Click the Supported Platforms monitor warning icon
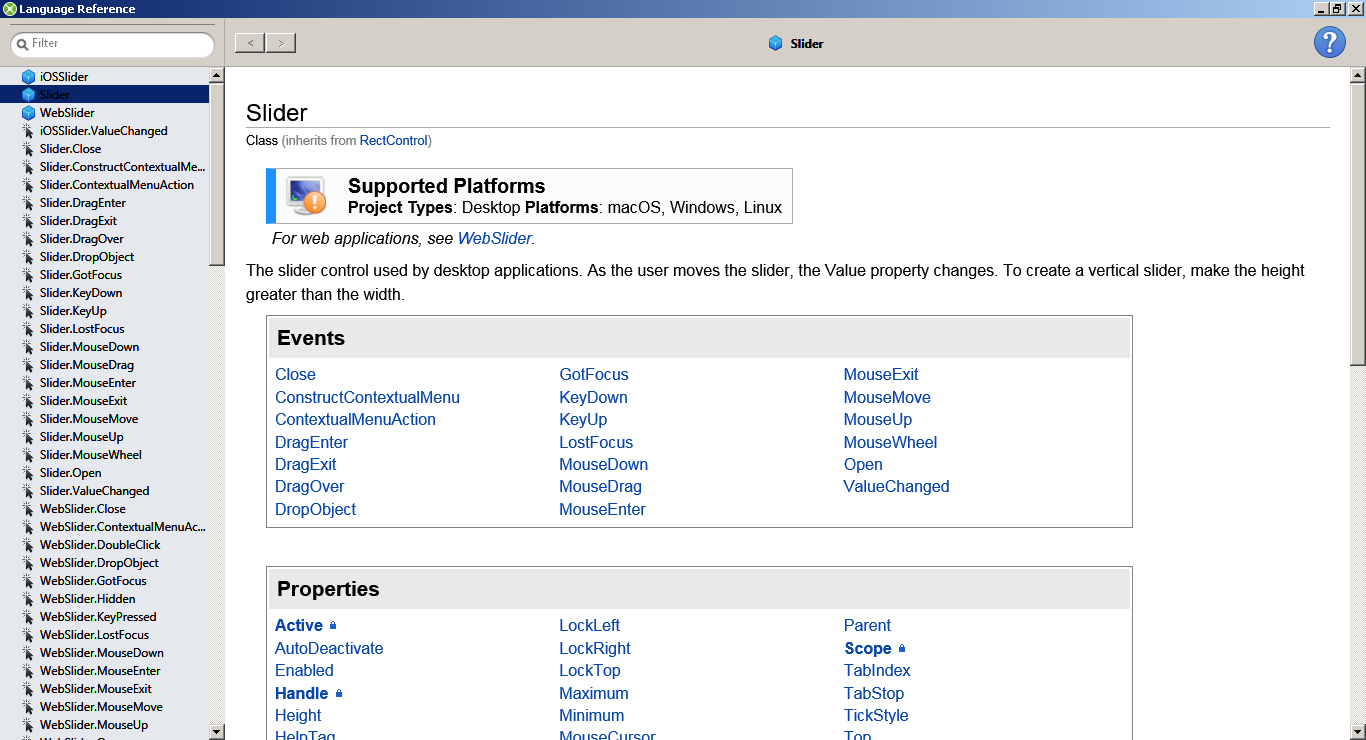 (x=306, y=196)
